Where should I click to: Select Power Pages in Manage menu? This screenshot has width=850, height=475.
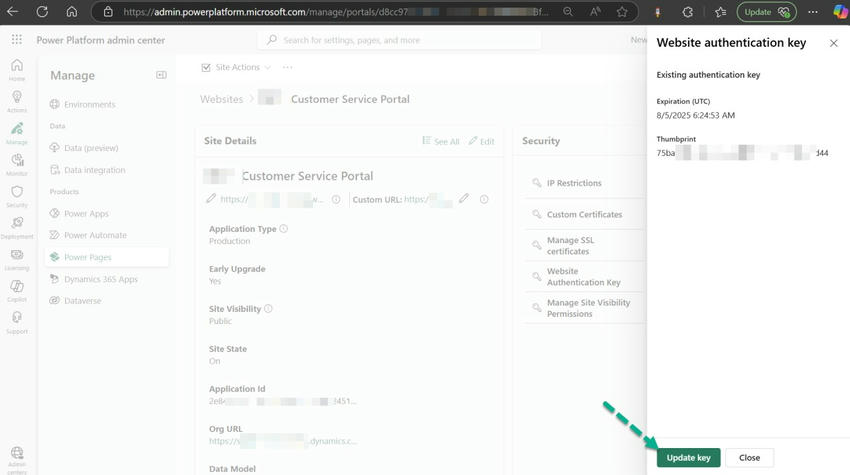(88, 257)
